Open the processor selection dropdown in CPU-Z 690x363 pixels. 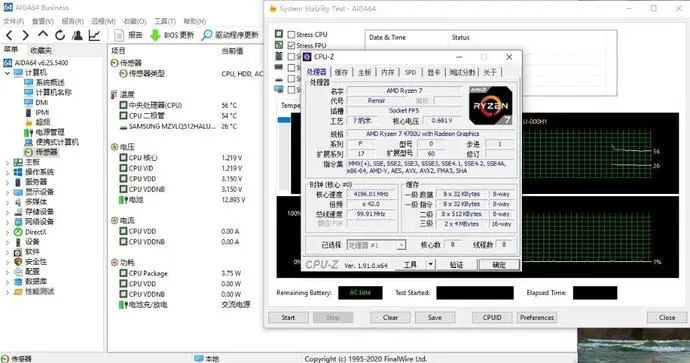point(376,245)
